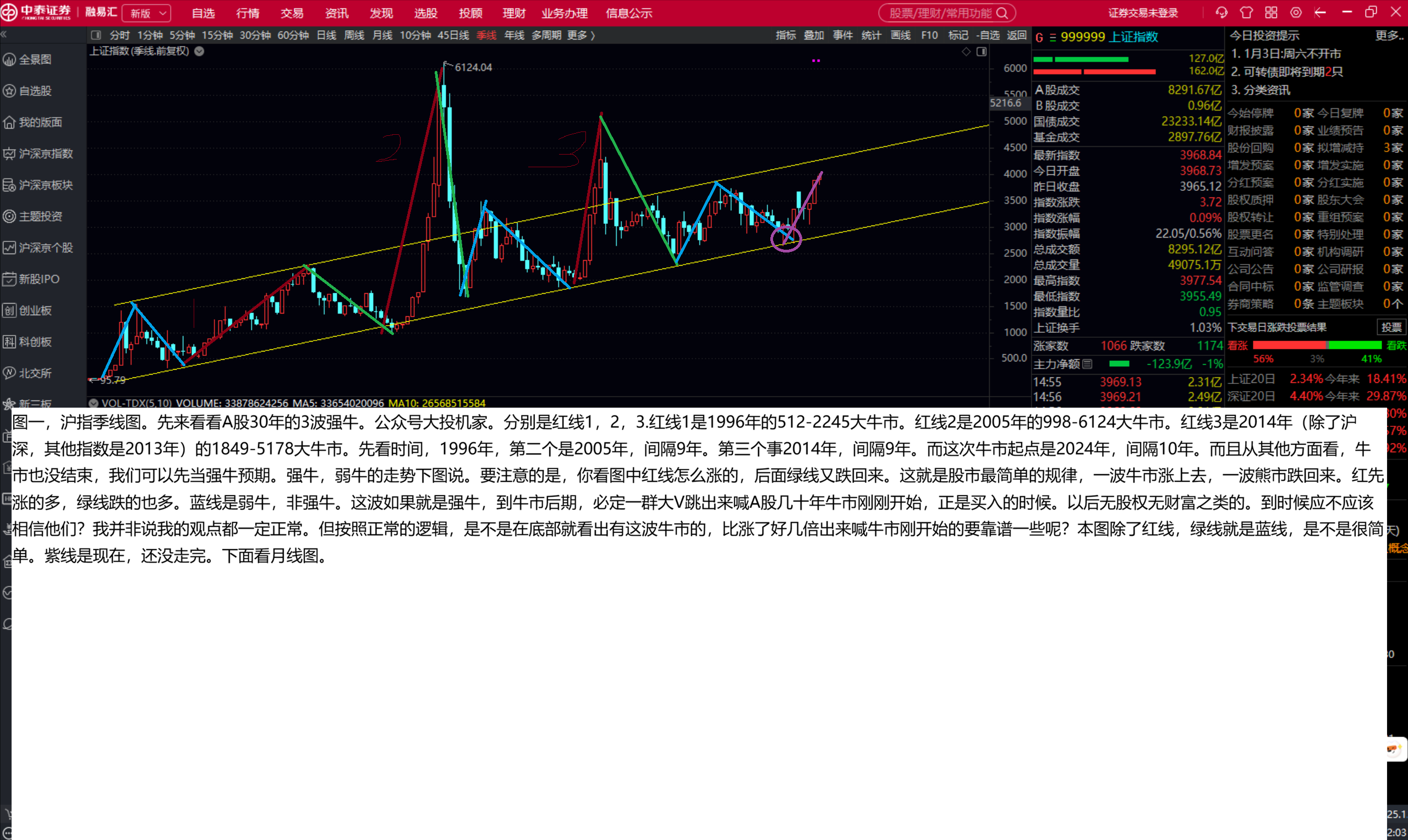Click the diamond icon at chart top right
Viewport: 1408px width, 840px height.
click(966, 52)
